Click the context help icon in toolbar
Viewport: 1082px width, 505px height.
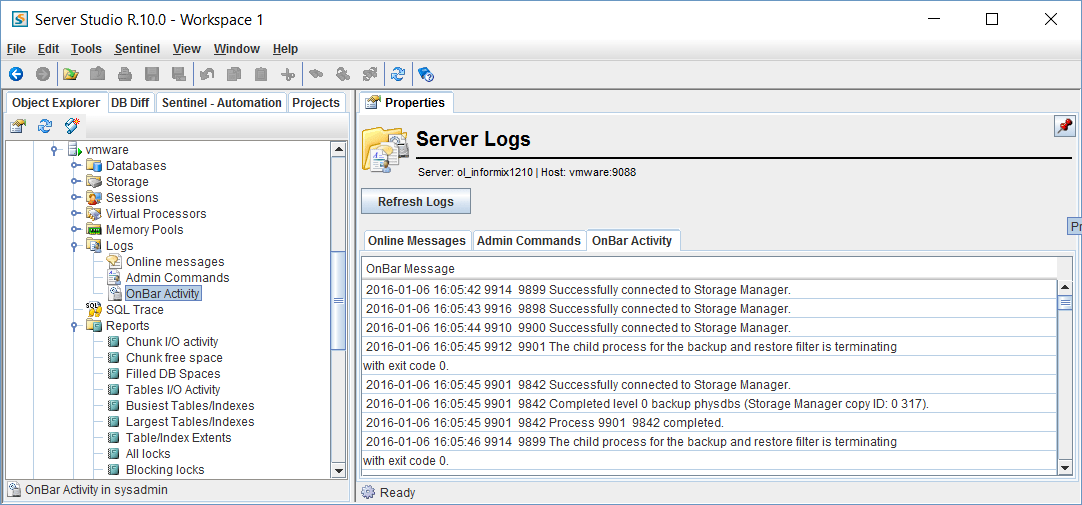click(425, 74)
